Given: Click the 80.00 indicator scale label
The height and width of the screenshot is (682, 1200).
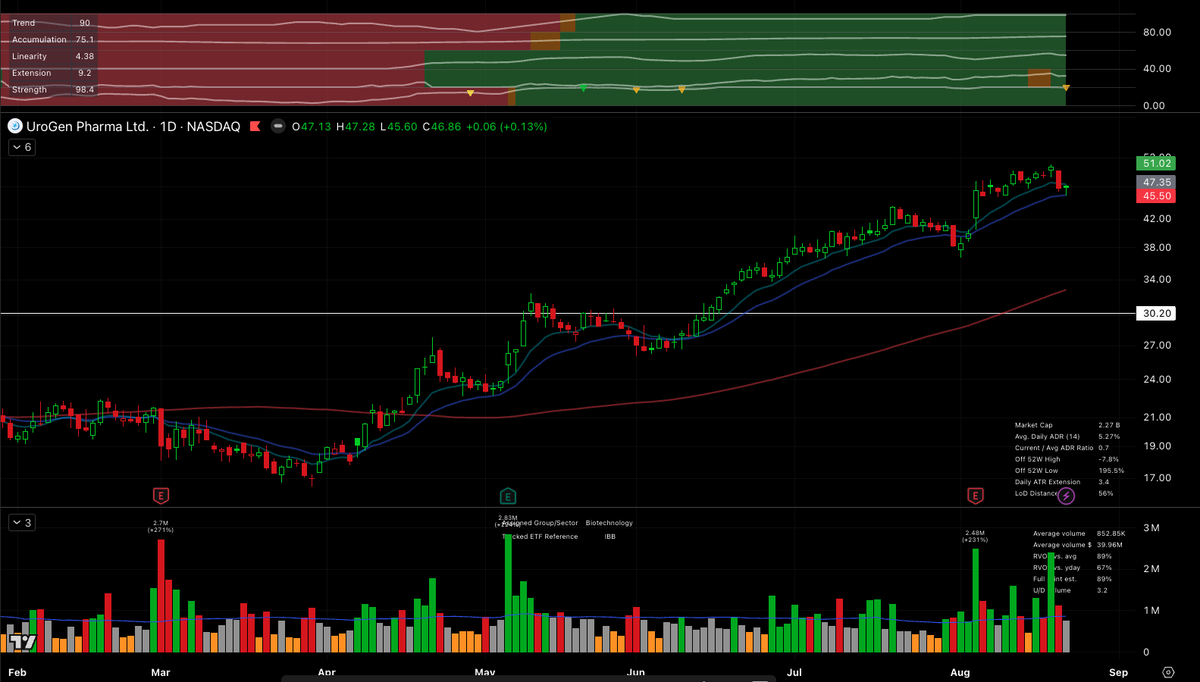Looking at the screenshot, I should pyautogui.click(x=1155, y=32).
